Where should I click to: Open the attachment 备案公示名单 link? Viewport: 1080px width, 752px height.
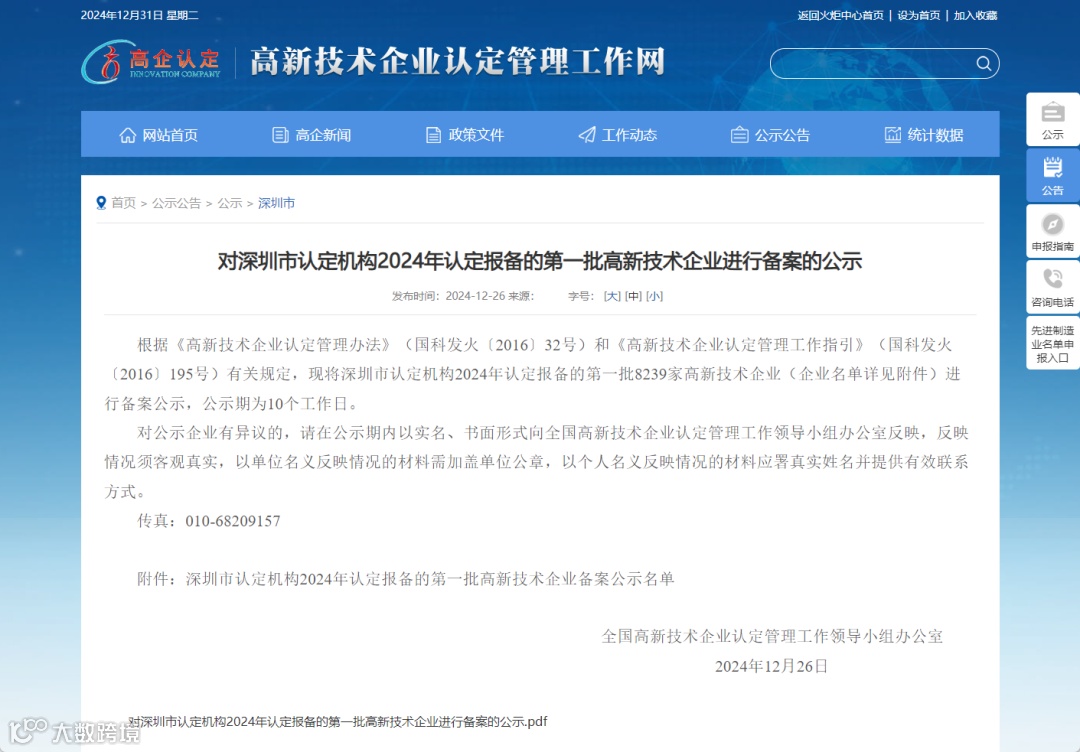point(430,578)
